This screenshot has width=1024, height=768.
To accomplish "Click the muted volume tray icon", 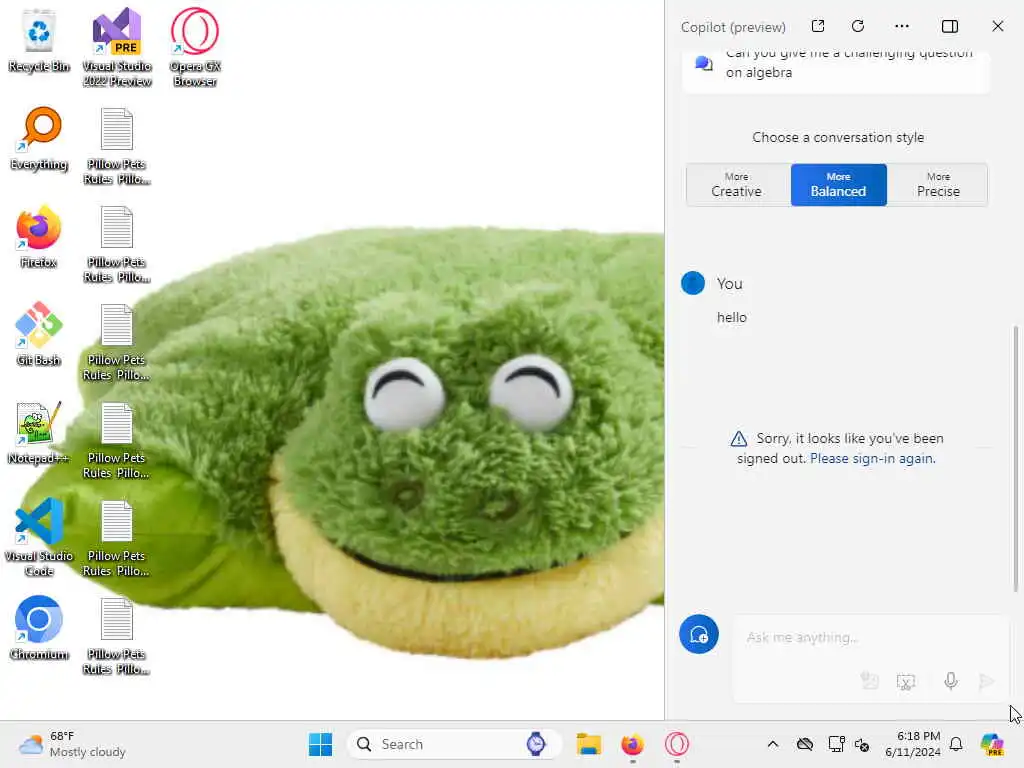I will (x=862, y=744).
